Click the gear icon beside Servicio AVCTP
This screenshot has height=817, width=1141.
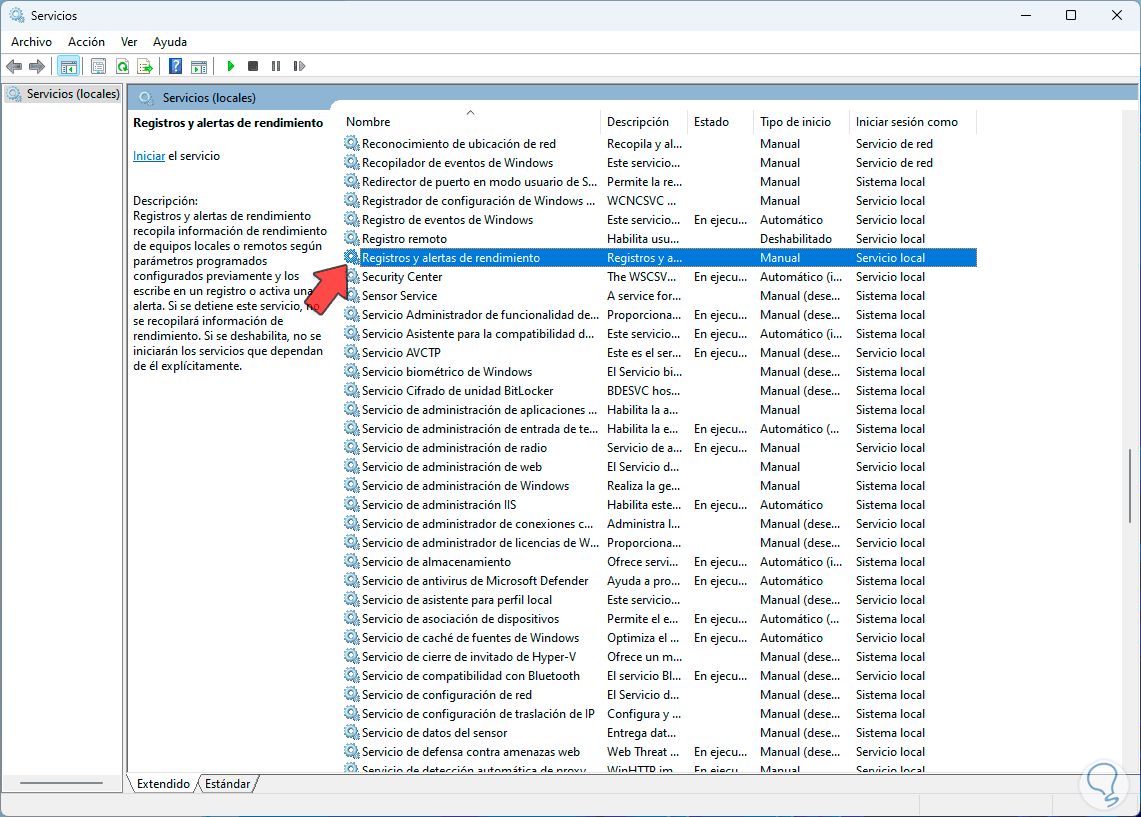351,352
